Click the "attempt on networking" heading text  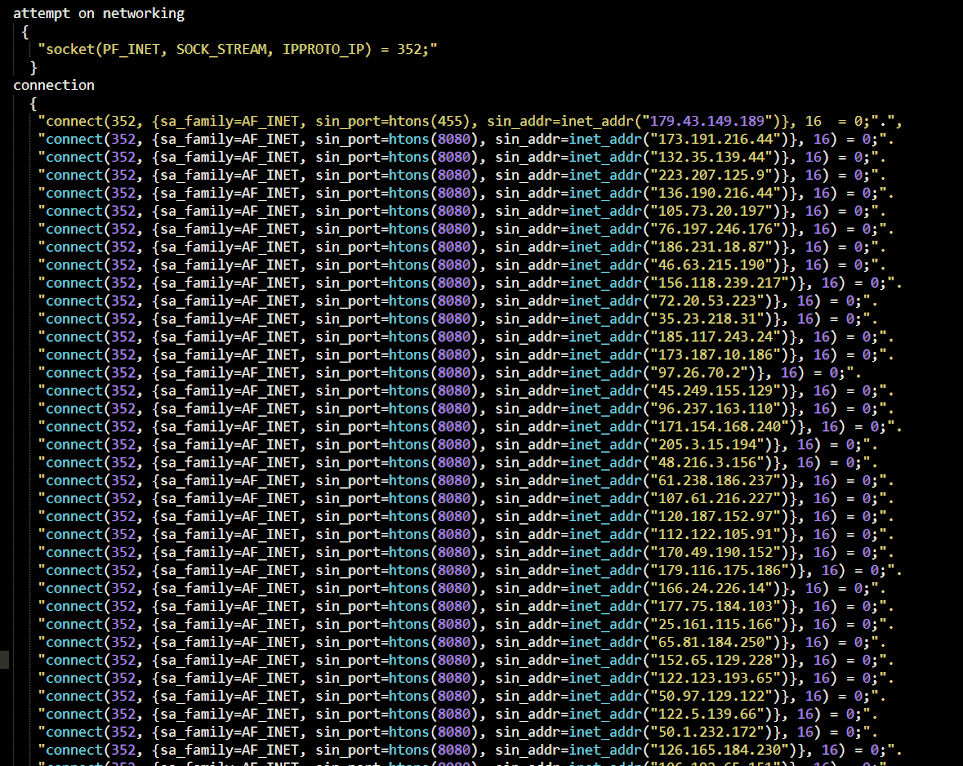coord(99,14)
